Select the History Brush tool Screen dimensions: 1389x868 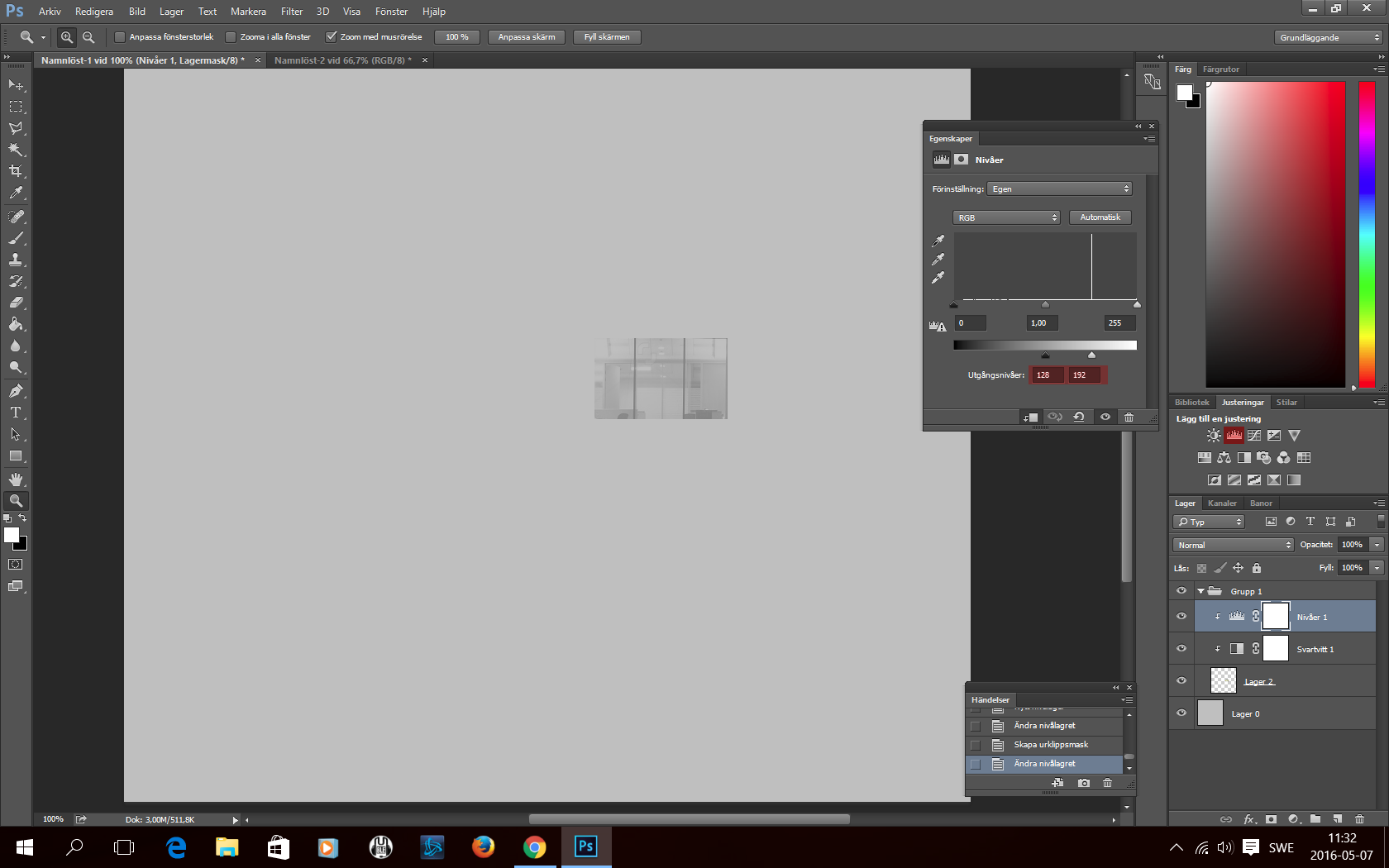16,281
